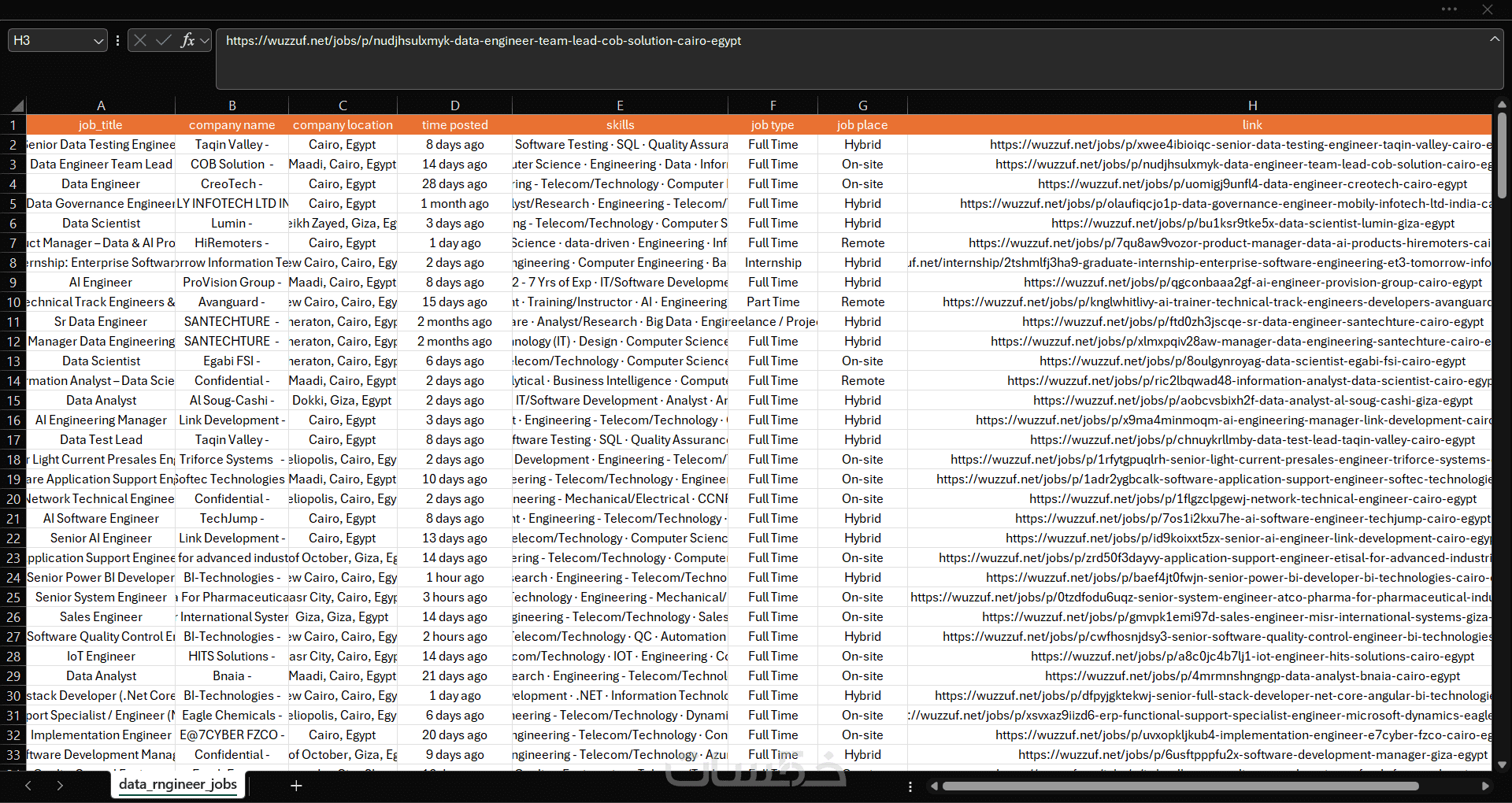The height and width of the screenshot is (803, 1512).
Task: Click the Select All corner triangle
Action: (17, 105)
